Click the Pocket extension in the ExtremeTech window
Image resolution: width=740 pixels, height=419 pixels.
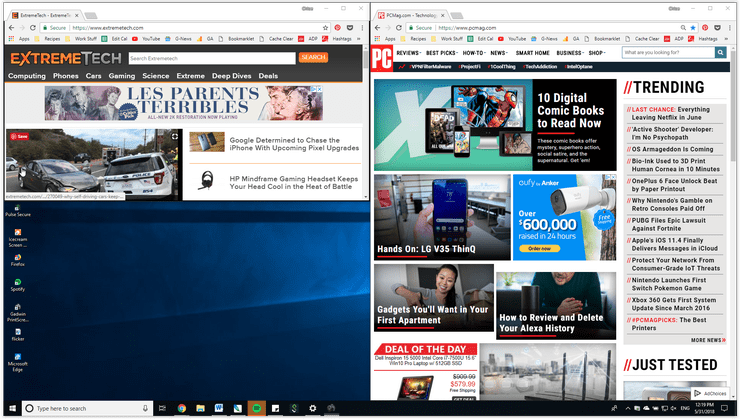pos(350,28)
